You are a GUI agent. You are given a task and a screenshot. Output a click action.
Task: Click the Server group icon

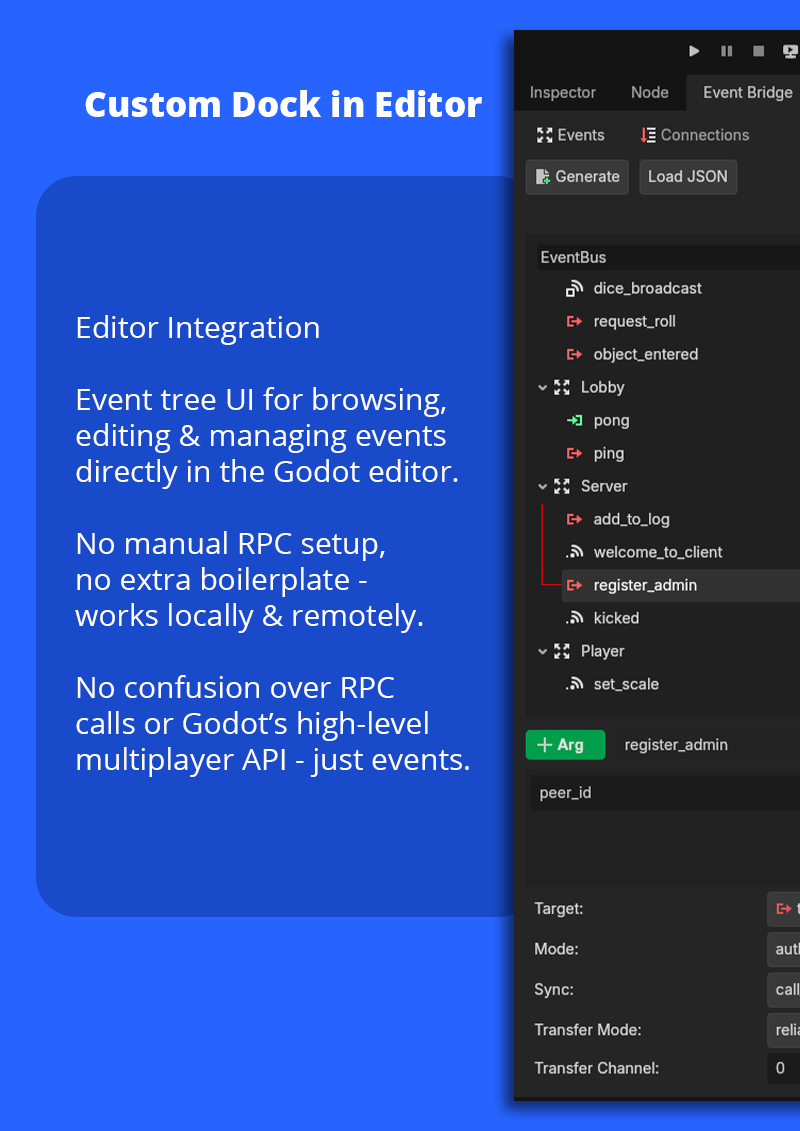[562, 487]
